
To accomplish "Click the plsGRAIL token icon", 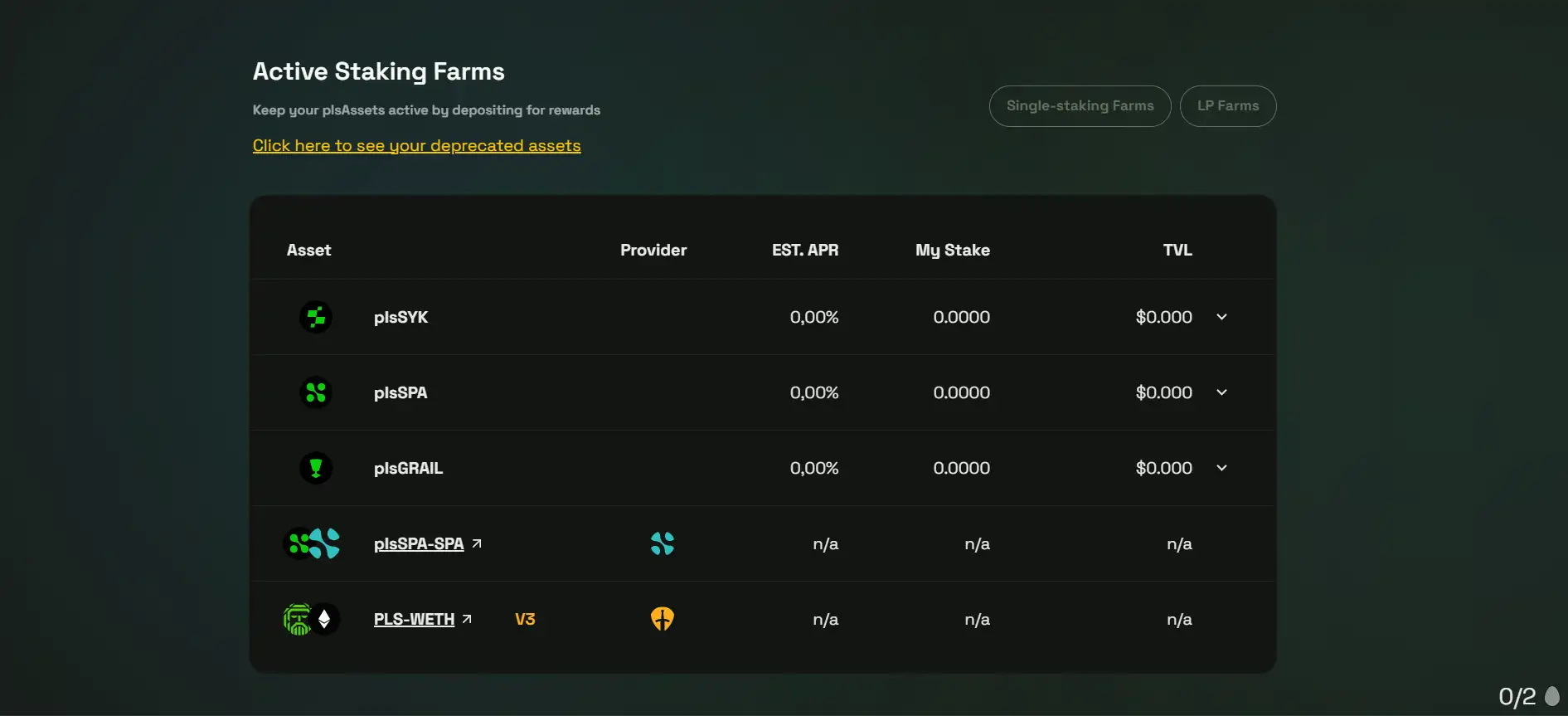I will (x=316, y=468).
